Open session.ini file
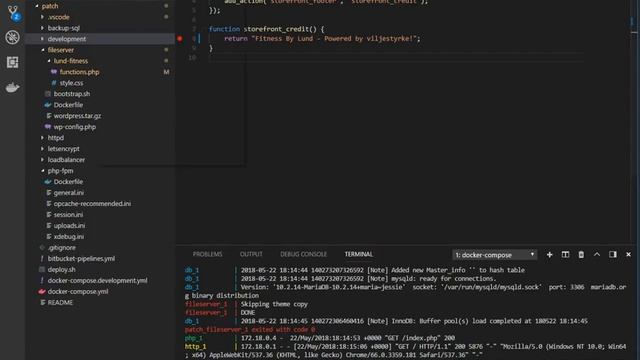The width and height of the screenshot is (640, 360). click(68, 215)
